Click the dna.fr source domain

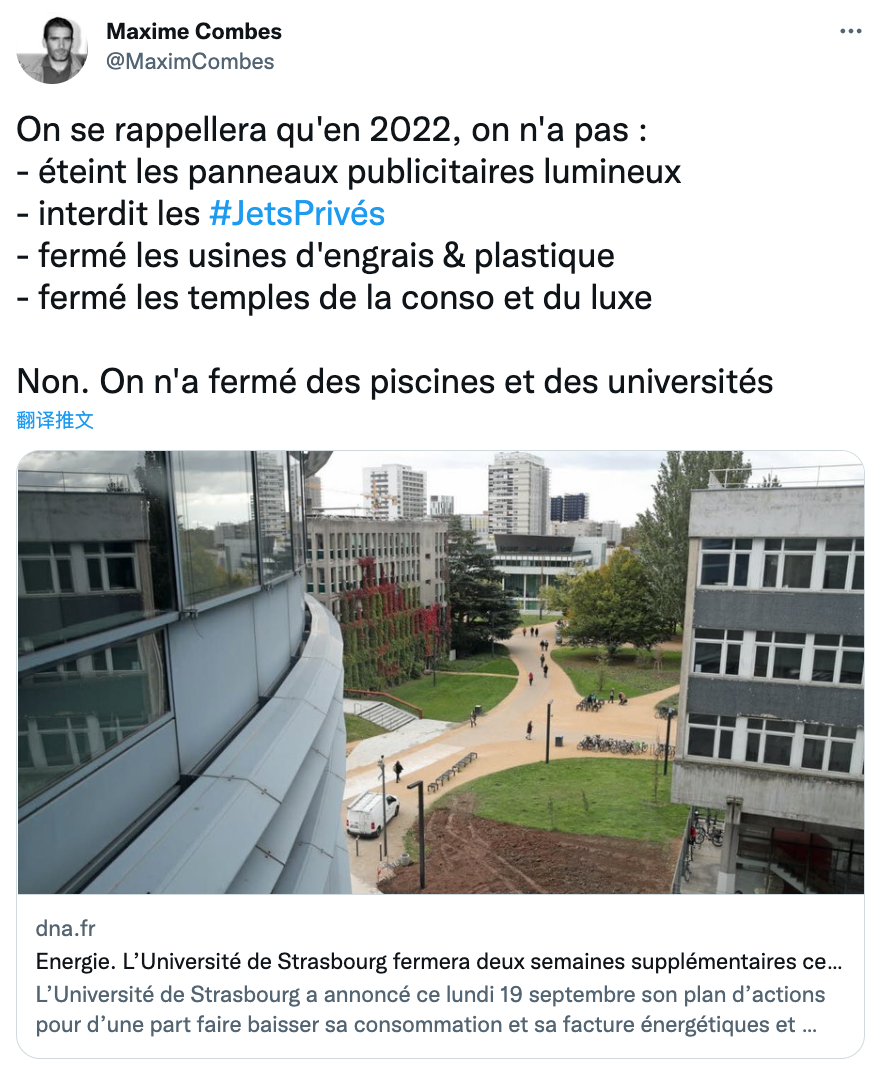65,929
